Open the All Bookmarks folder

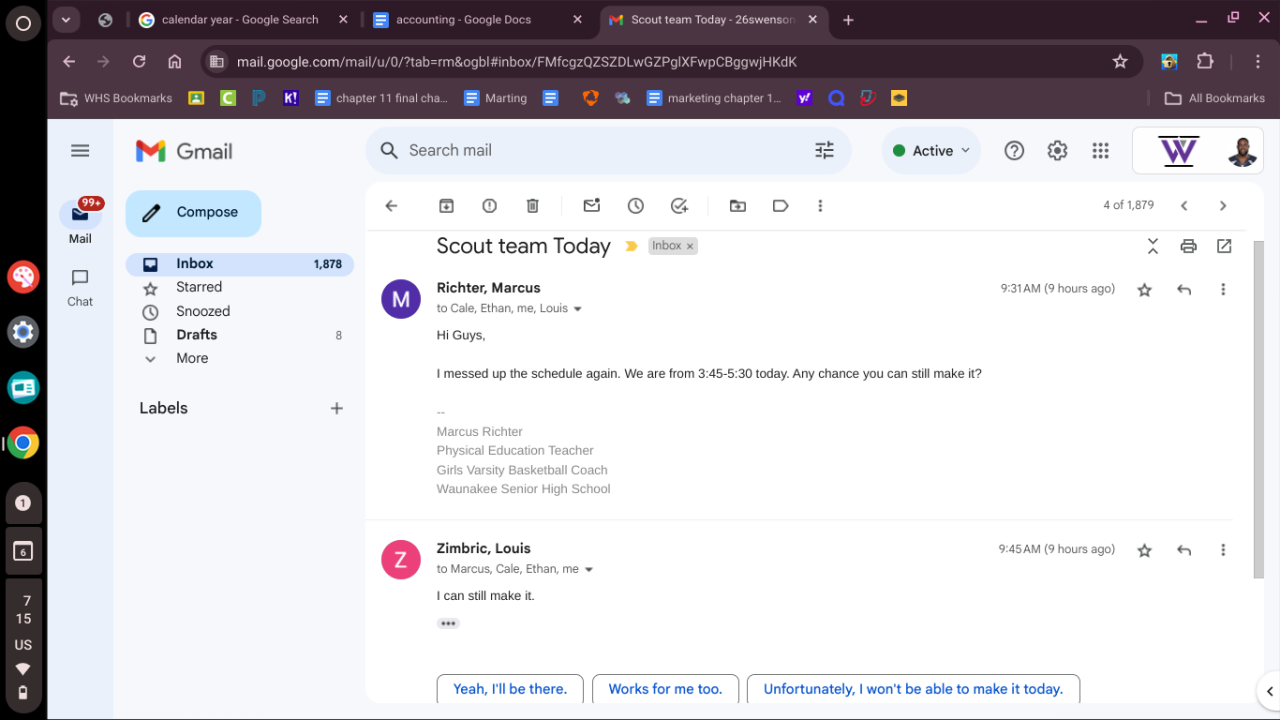1215,98
